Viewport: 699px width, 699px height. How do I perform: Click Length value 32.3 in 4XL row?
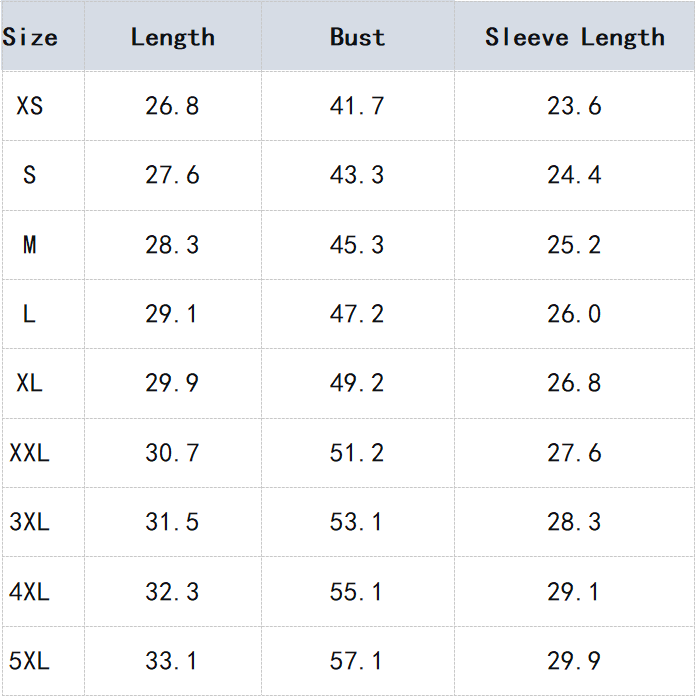[x=173, y=592]
